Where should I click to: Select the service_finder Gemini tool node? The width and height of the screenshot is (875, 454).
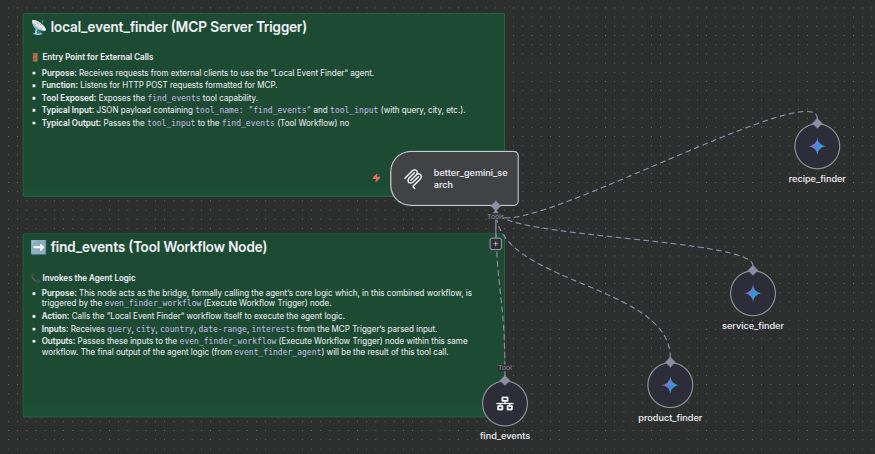tap(752, 293)
